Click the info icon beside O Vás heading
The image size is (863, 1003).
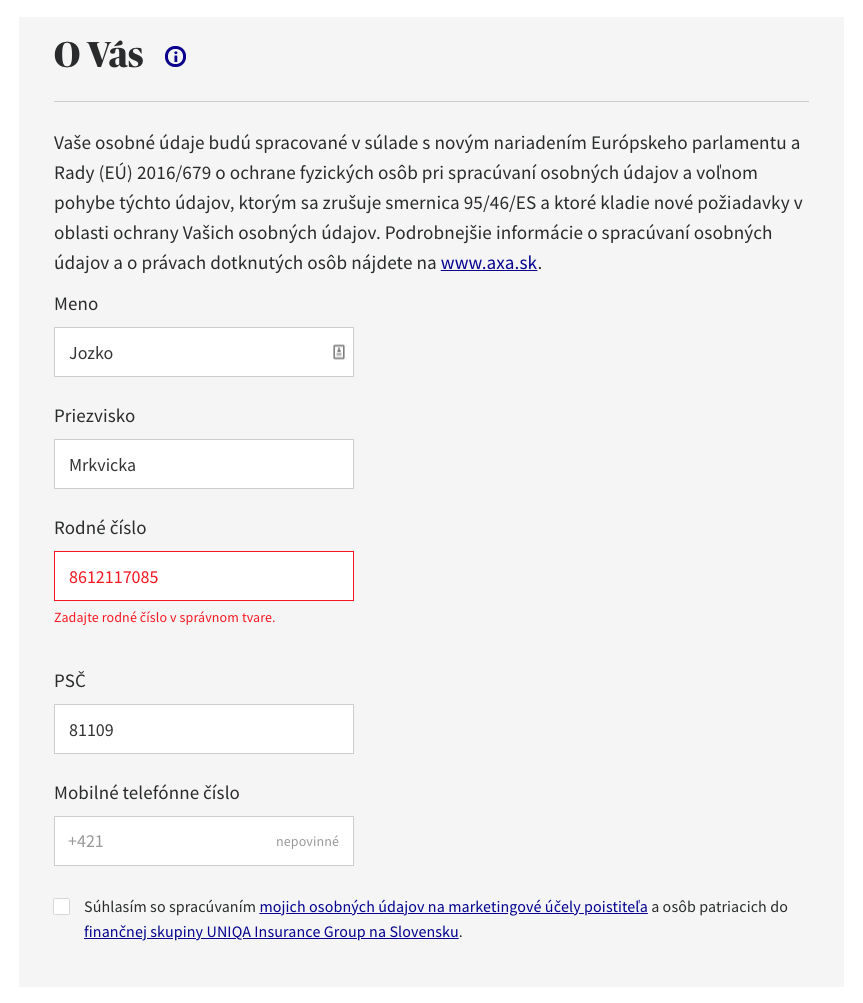tap(176, 57)
